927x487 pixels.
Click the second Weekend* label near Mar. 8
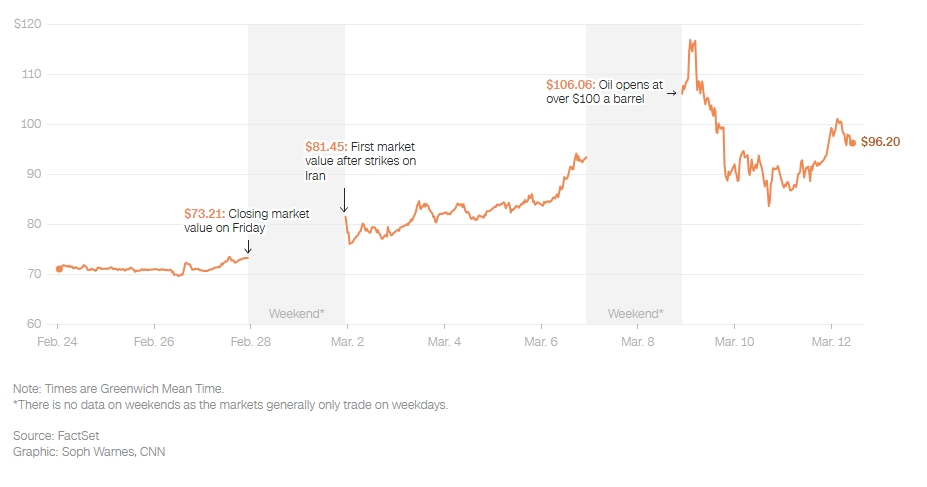coord(634,313)
